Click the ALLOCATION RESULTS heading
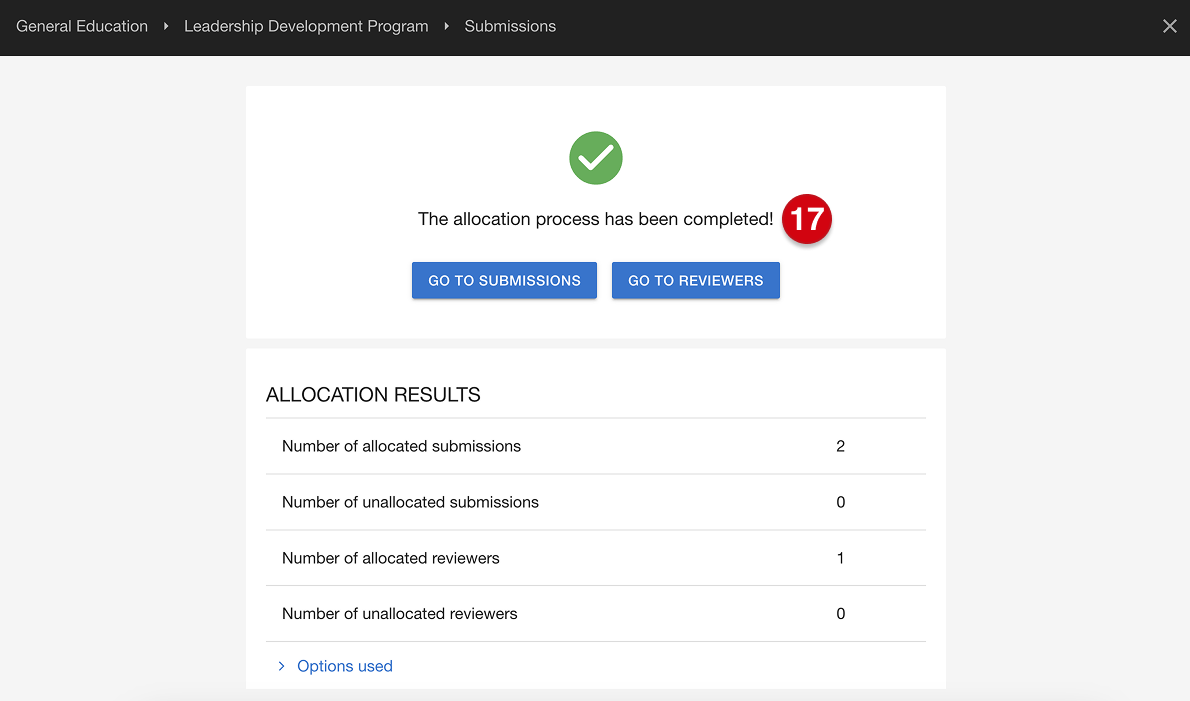The width and height of the screenshot is (1190, 701). (373, 395)
